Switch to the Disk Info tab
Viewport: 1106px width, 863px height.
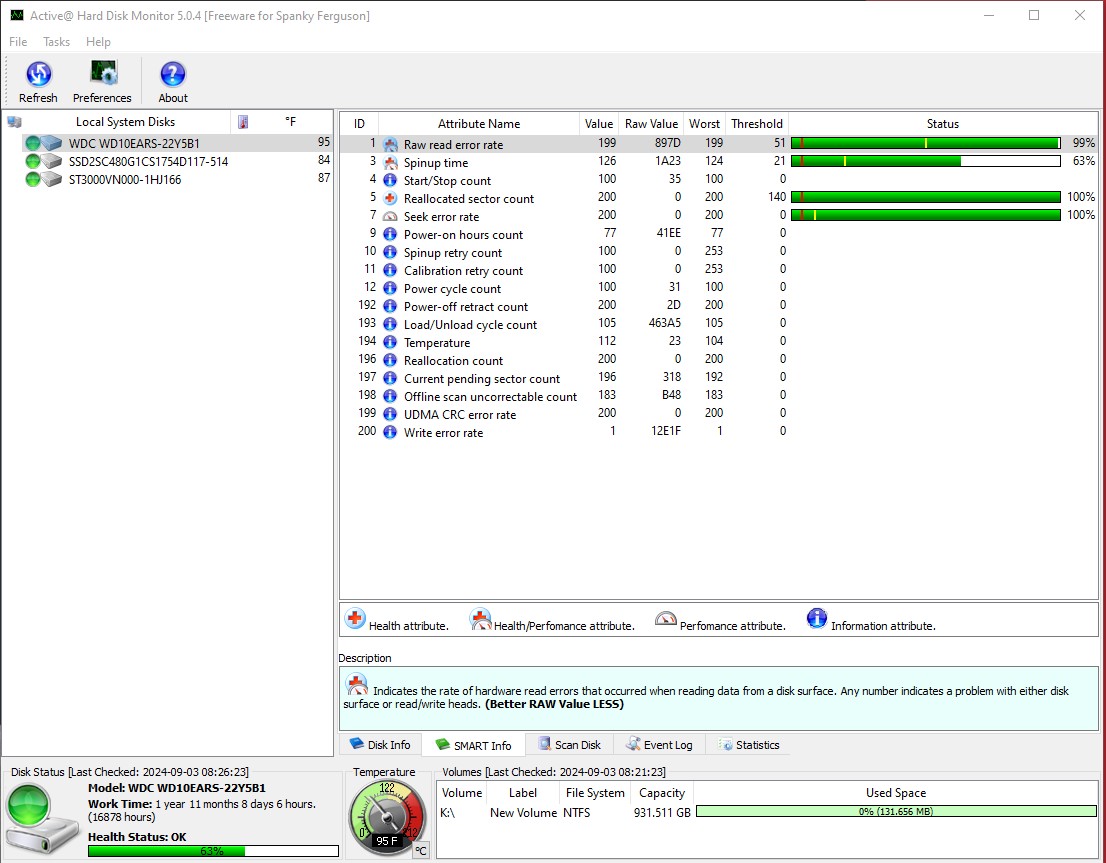380,745
